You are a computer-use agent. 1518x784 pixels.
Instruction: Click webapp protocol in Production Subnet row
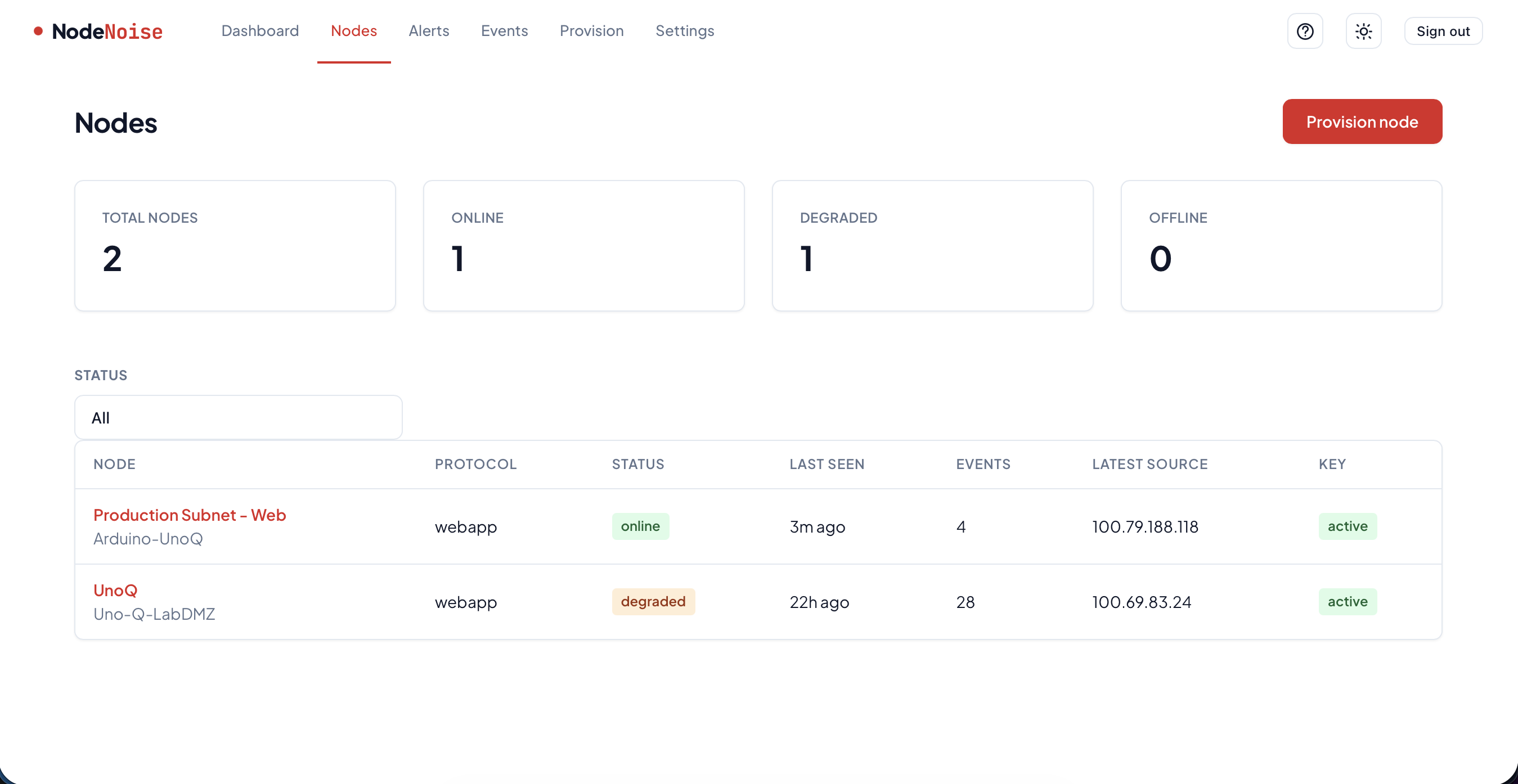tap(465, 527)
